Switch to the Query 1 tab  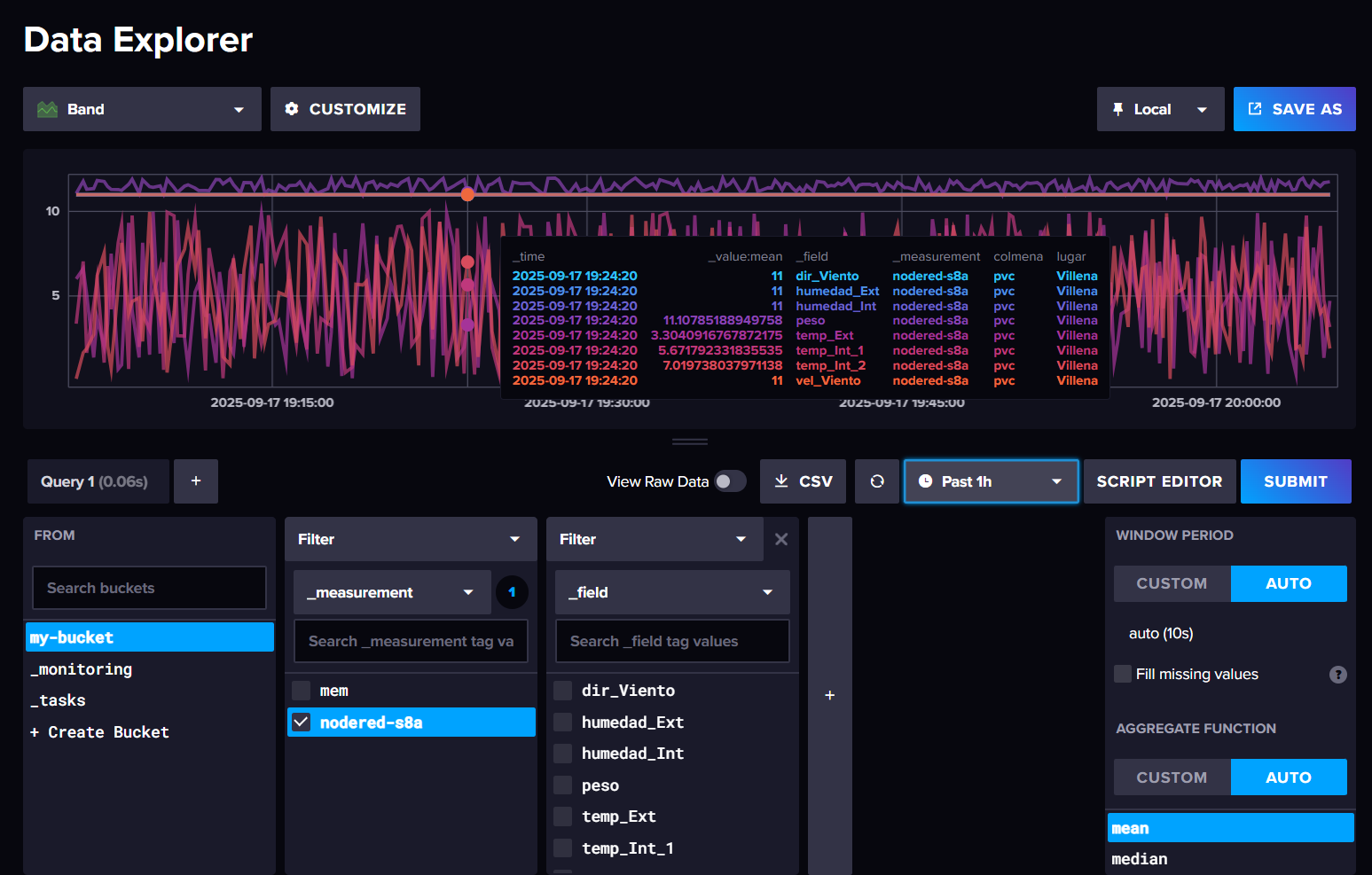[98, 480]
